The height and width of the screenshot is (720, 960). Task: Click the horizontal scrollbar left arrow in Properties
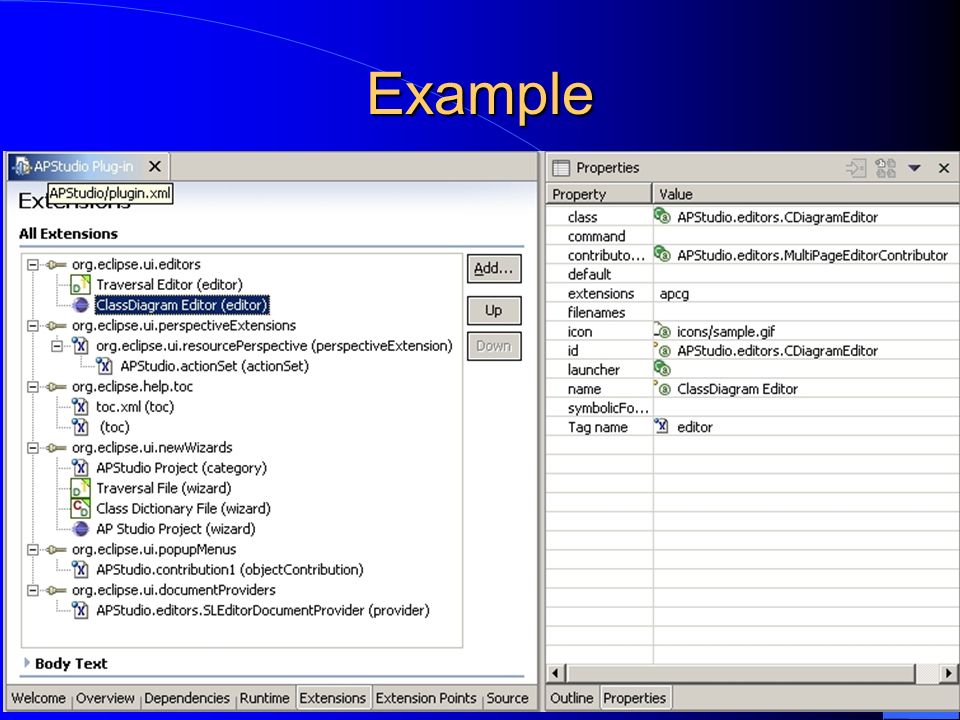pos(555,673)
